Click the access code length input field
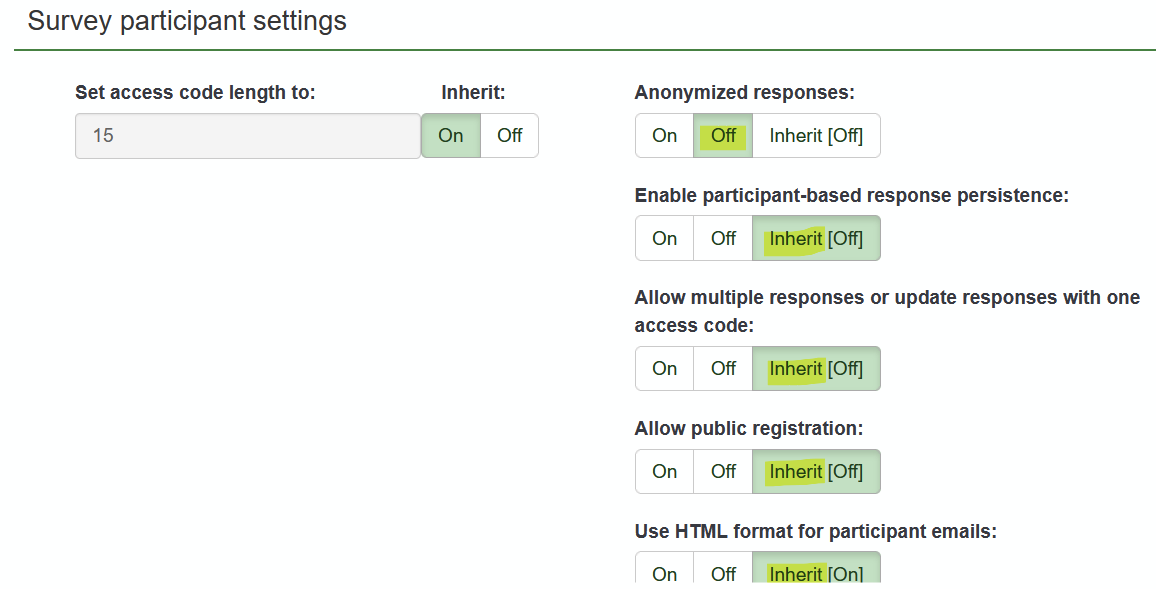Viewport: 1156px width, 589px height. coord(248,135)
